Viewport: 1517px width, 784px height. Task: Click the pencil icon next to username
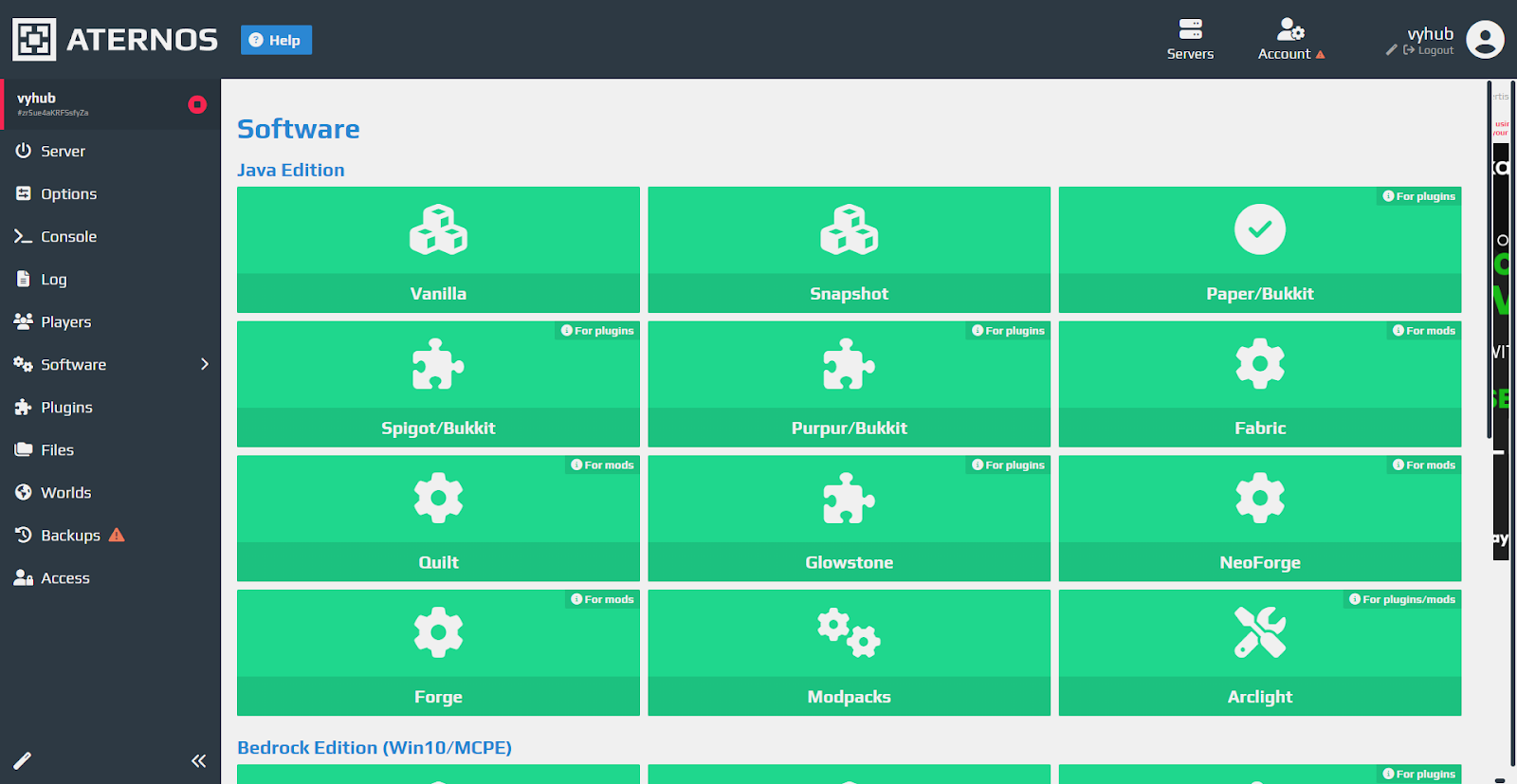(1391, 50)
